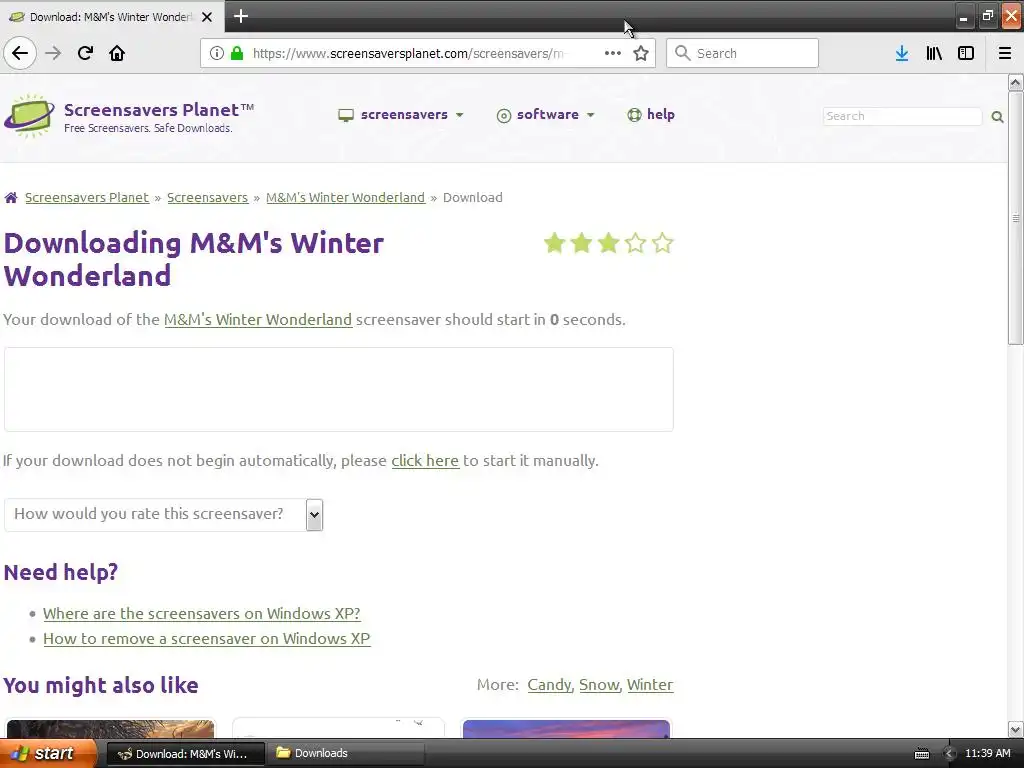
Task: Open Where are screensavers on Windows XP
Action: tap(202, 613)
